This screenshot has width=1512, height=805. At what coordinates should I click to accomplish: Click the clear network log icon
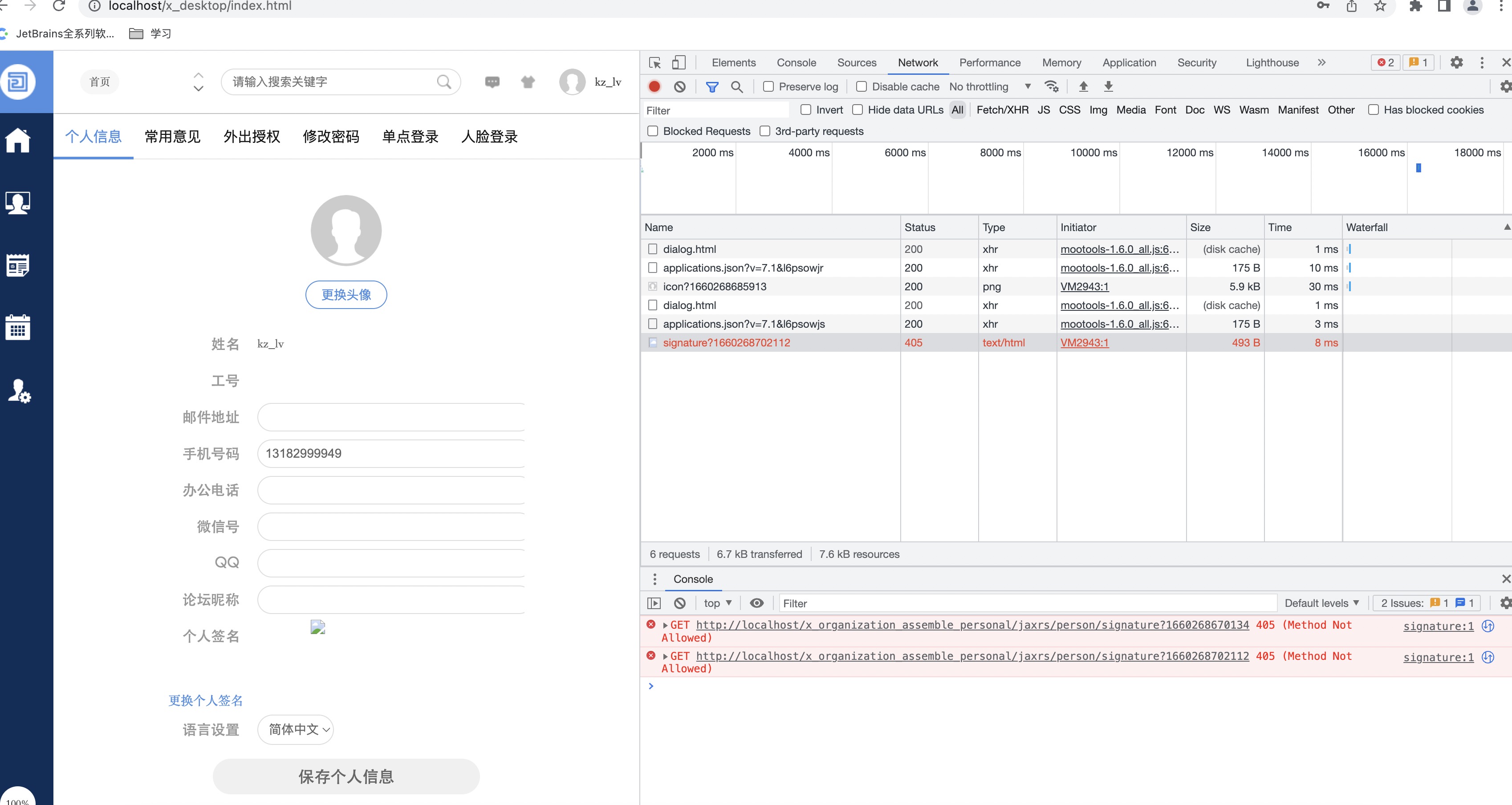pyautogui.click(x=680, y=86)
